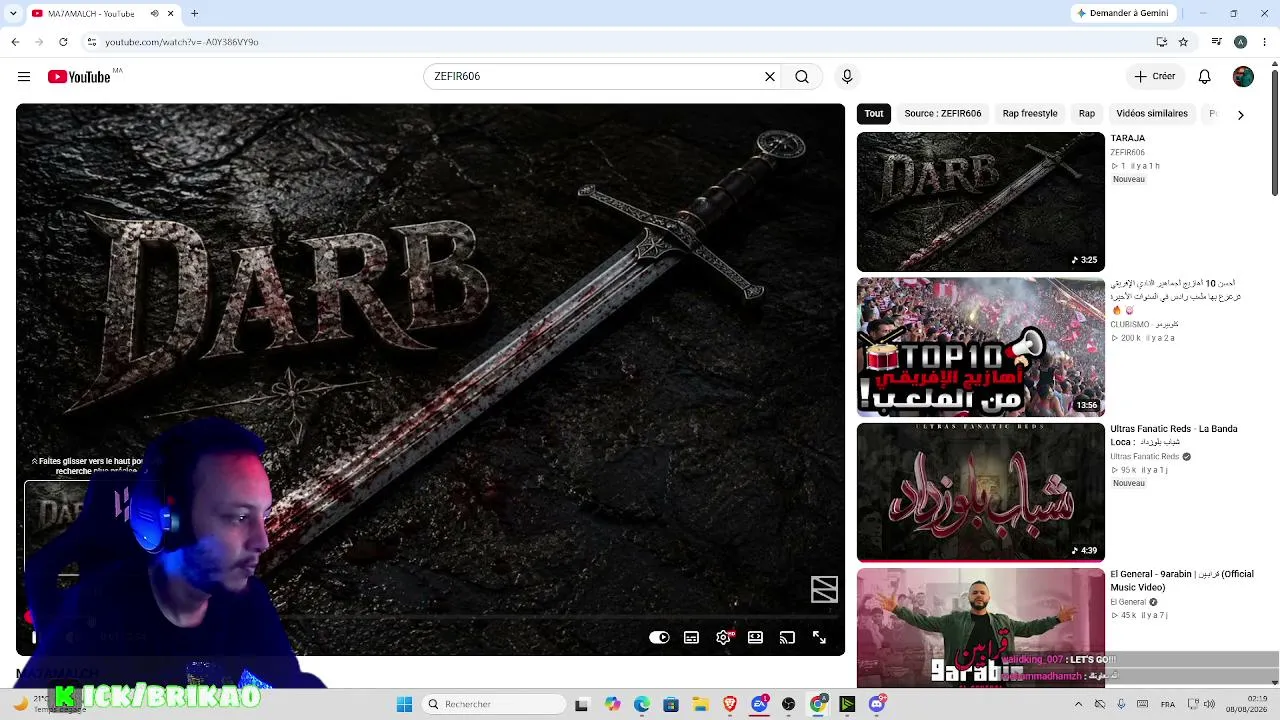Show hidden system tray icons

1078,705
